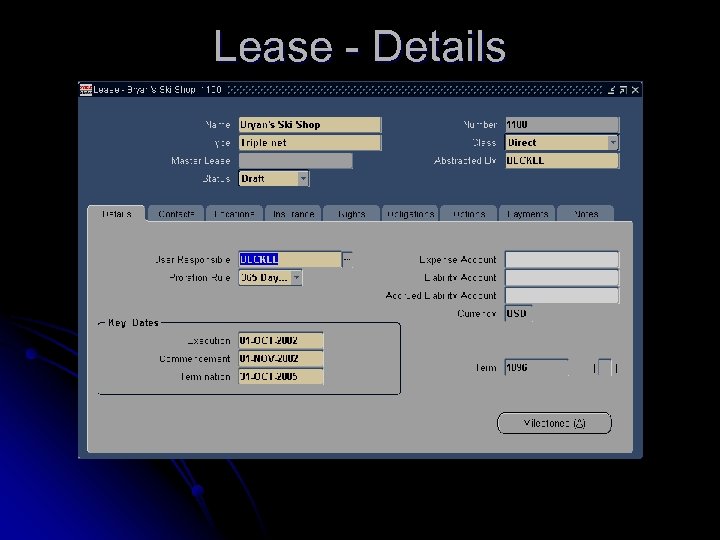Image resolution: width=720 pixels, height=540 pixels.
Task: Click the Oracle icon in Lease title bar
Action: [86, 90]
